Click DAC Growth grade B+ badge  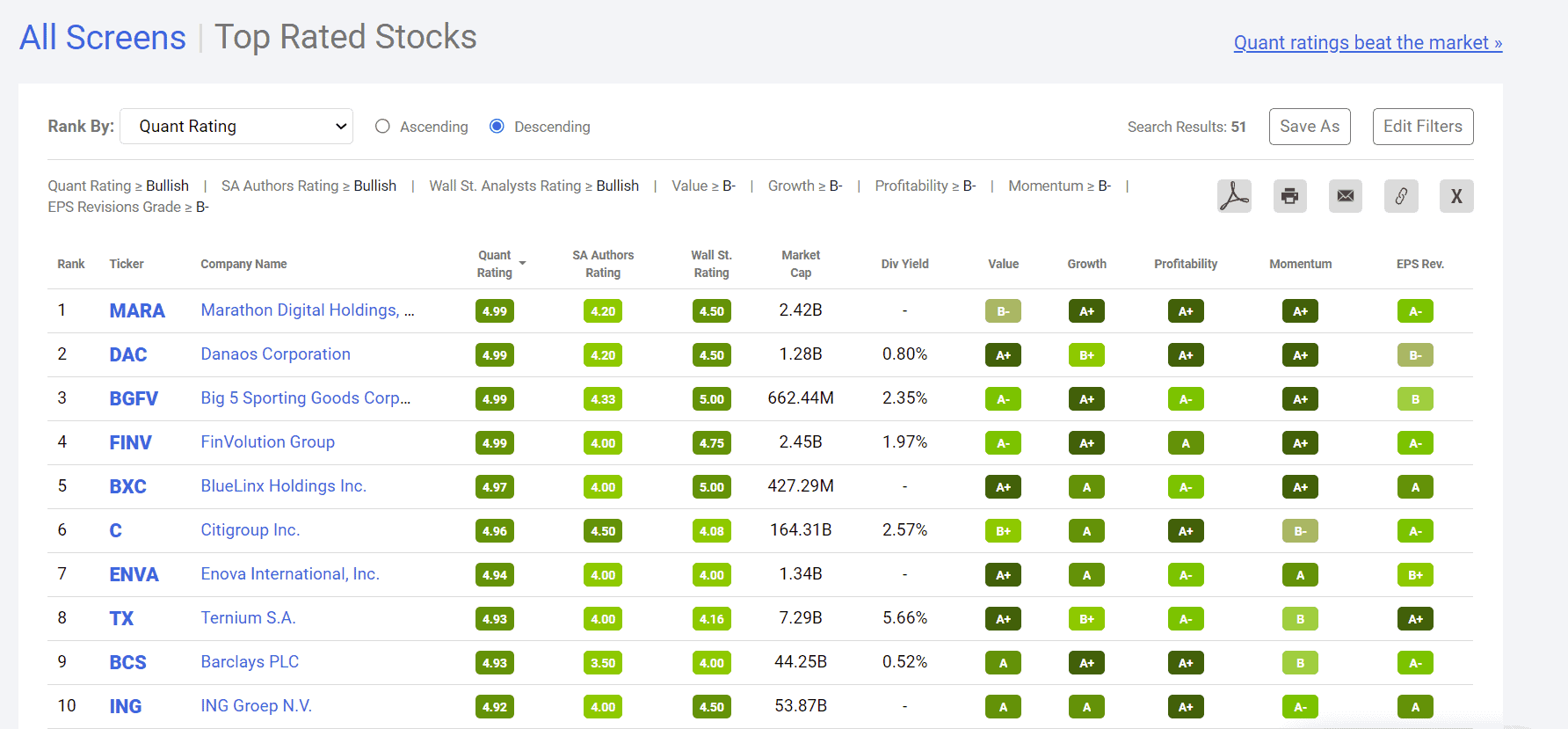(x=1086, y=355)
